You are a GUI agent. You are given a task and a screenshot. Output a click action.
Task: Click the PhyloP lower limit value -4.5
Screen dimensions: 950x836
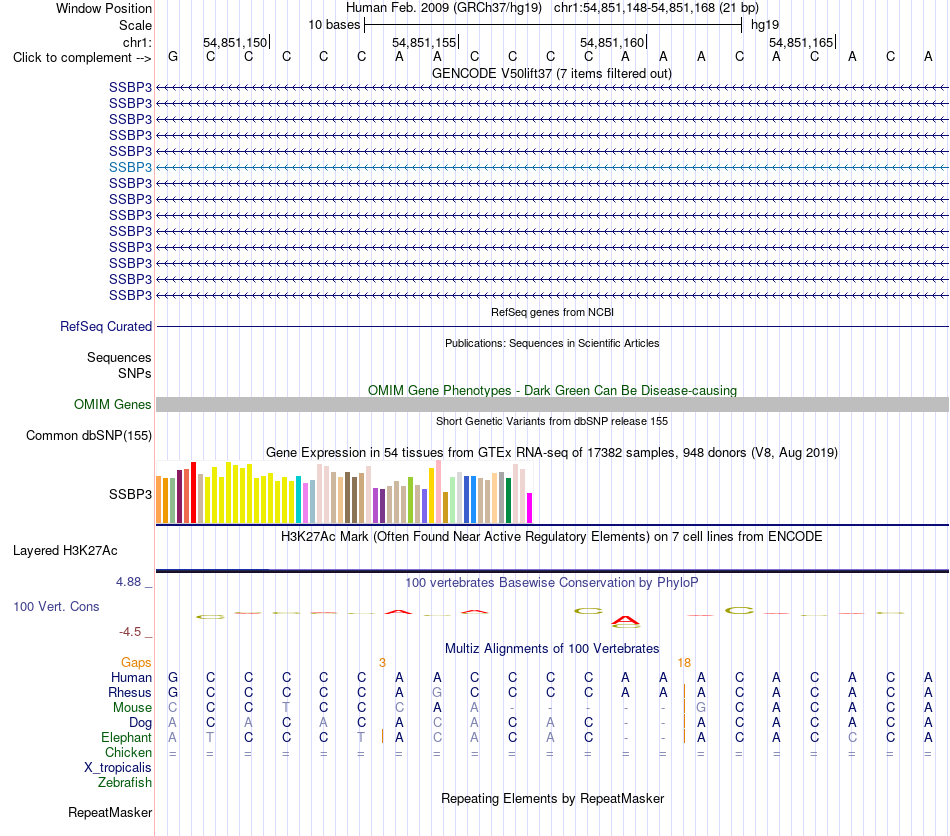pyautogui.click(x=130, y=632)
